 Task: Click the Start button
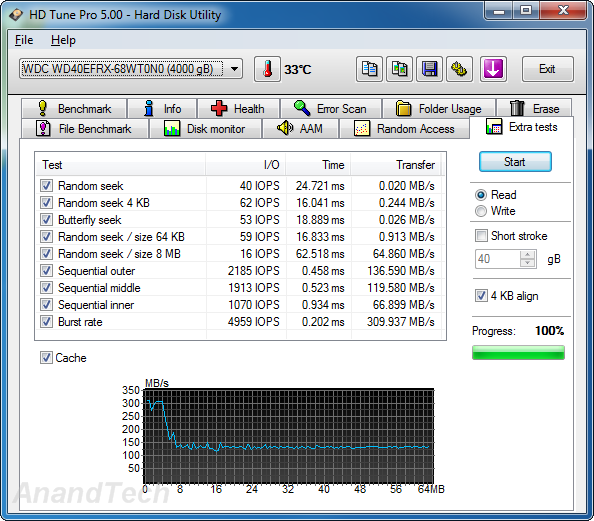[x=515, y=162]
